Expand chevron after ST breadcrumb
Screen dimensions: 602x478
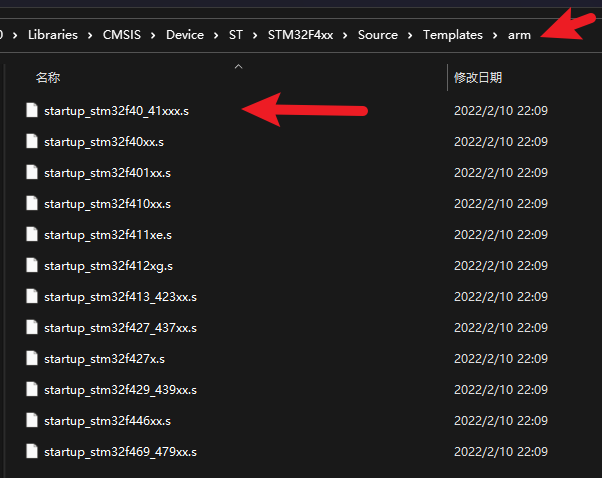tap(255, 35)
